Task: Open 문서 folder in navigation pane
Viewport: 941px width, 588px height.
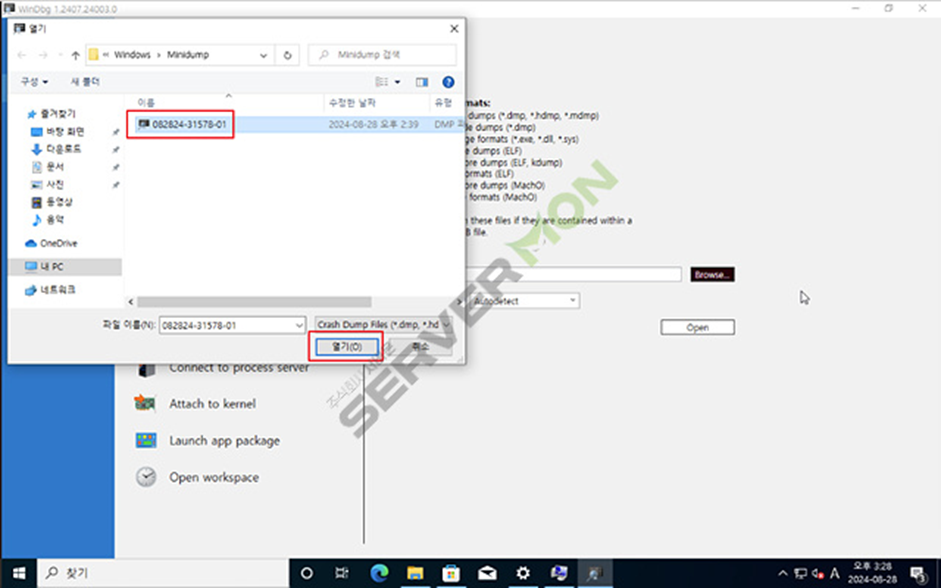Action: click(x=48, y=167)
